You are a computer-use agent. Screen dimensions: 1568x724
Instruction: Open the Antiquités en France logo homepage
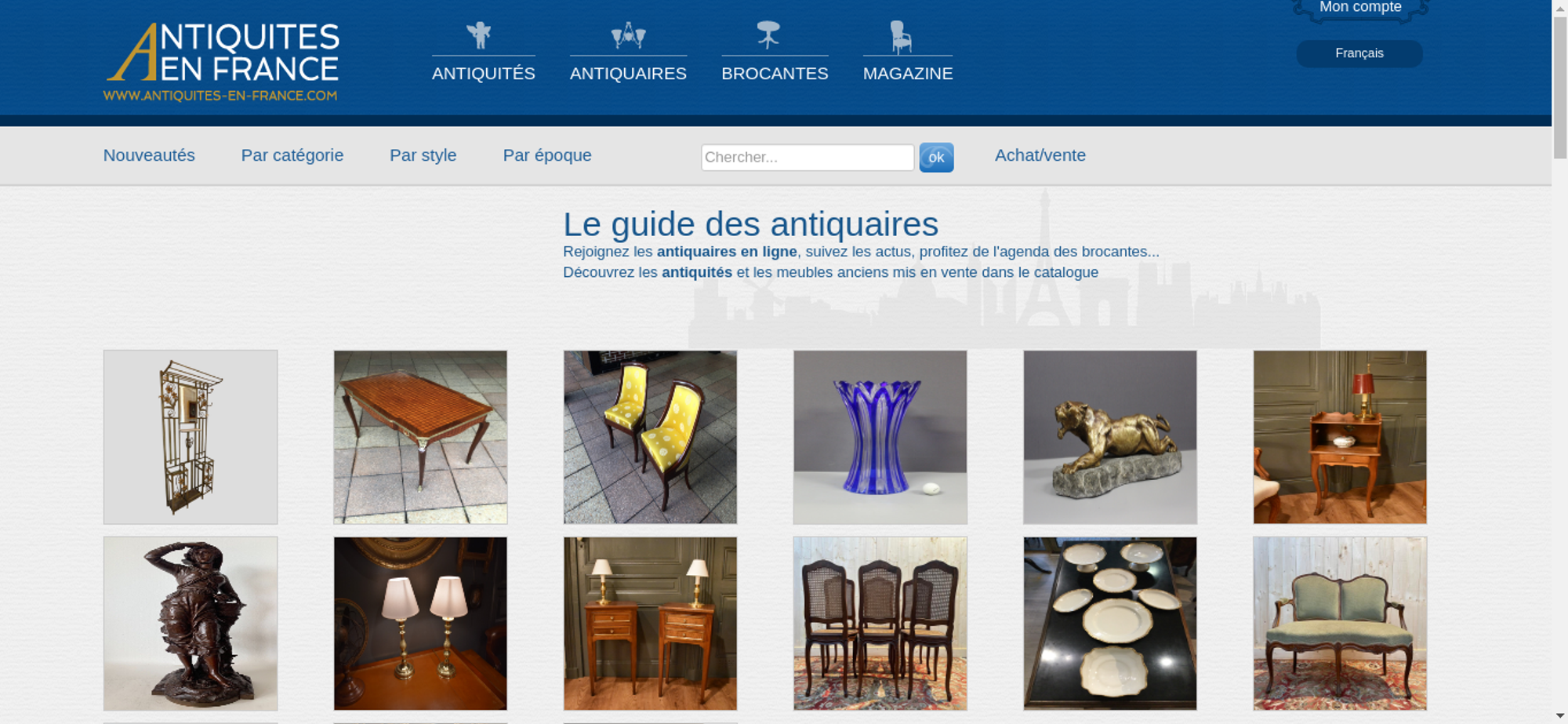222,62
